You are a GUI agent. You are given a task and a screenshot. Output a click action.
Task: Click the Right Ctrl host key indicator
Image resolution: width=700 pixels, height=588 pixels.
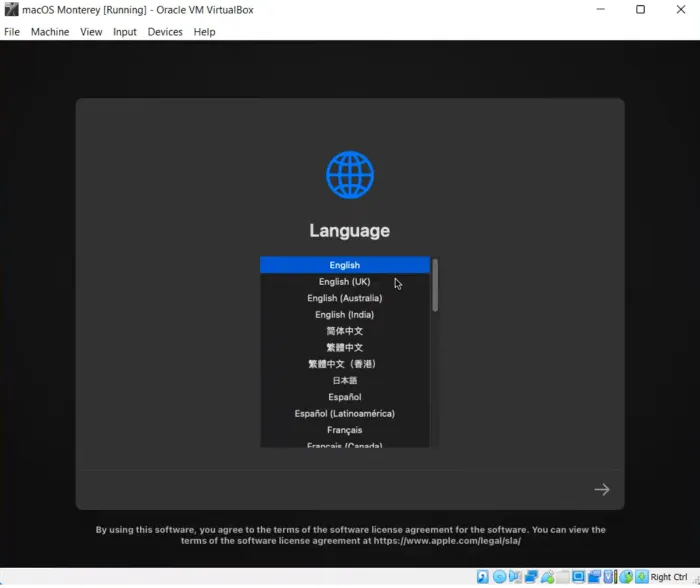point(668,577)
